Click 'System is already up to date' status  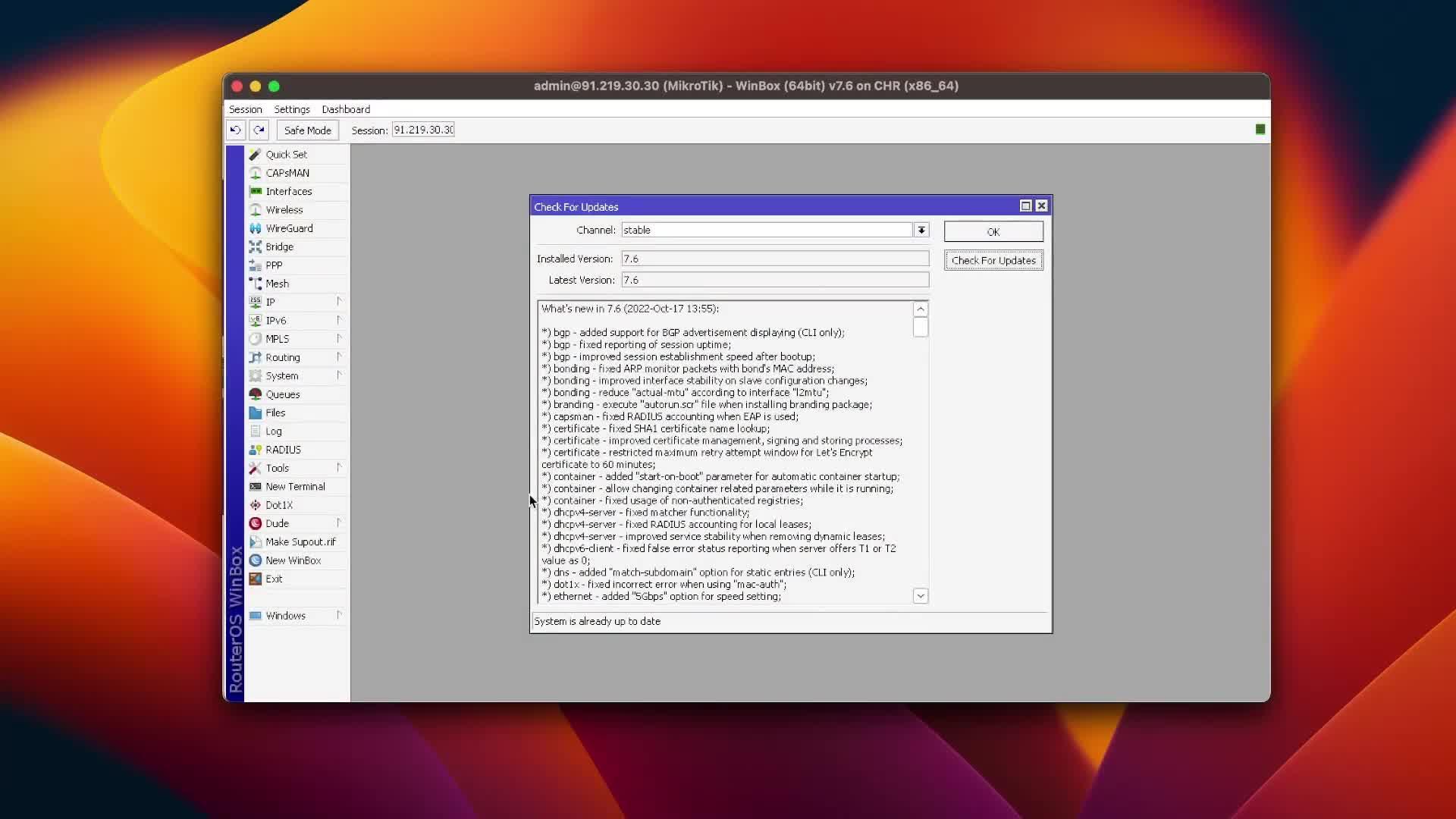click(598, 621)
